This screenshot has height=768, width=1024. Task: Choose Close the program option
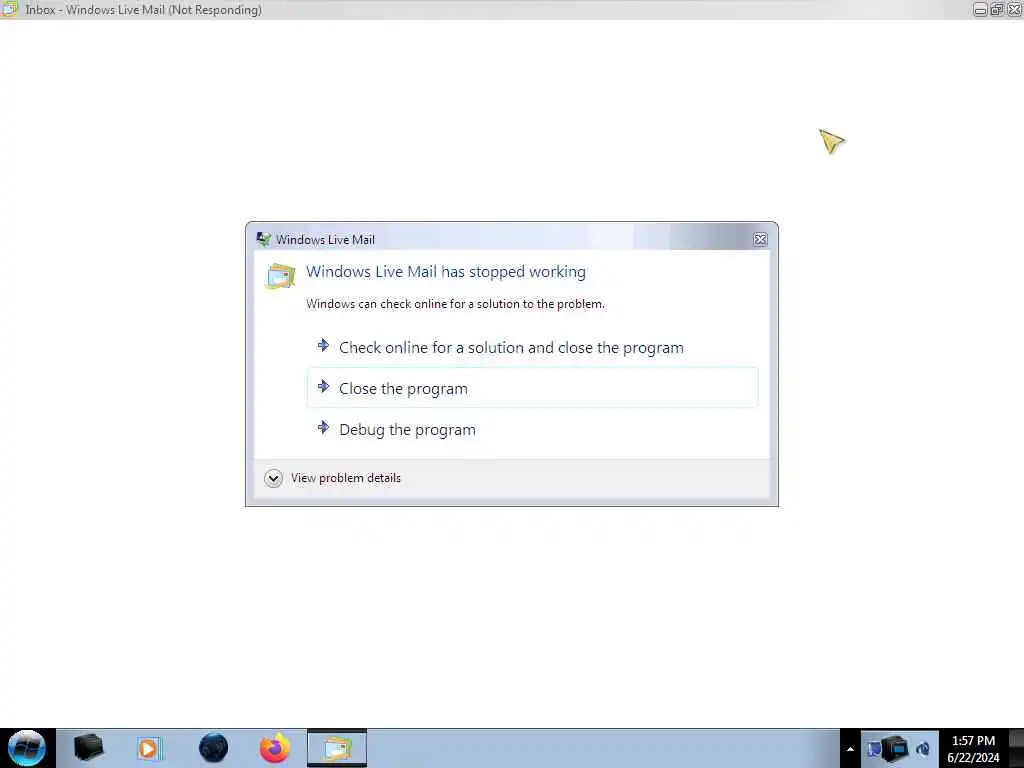coord(532,388)
